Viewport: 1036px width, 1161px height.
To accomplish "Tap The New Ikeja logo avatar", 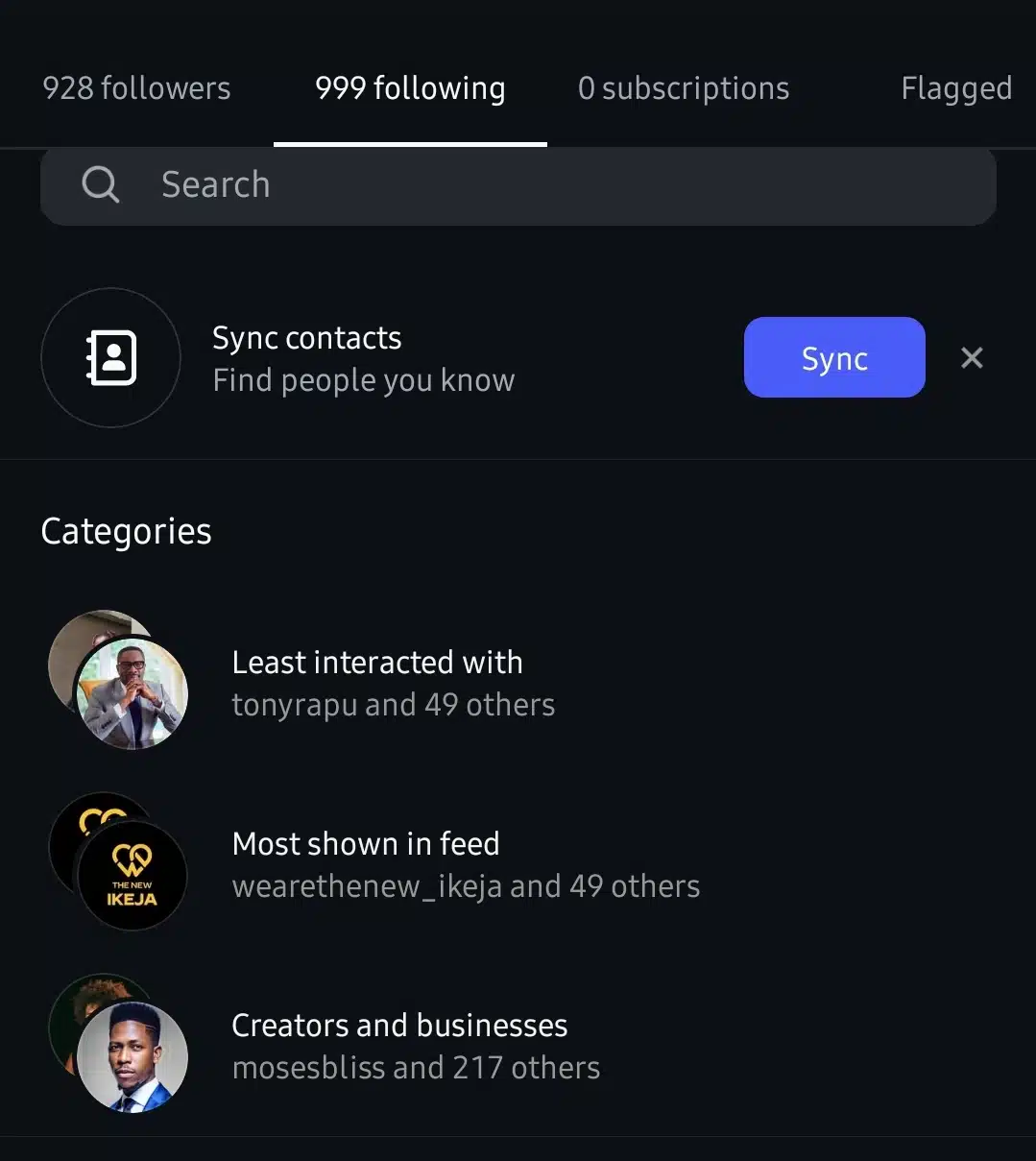I will click(x=132, y=875).
